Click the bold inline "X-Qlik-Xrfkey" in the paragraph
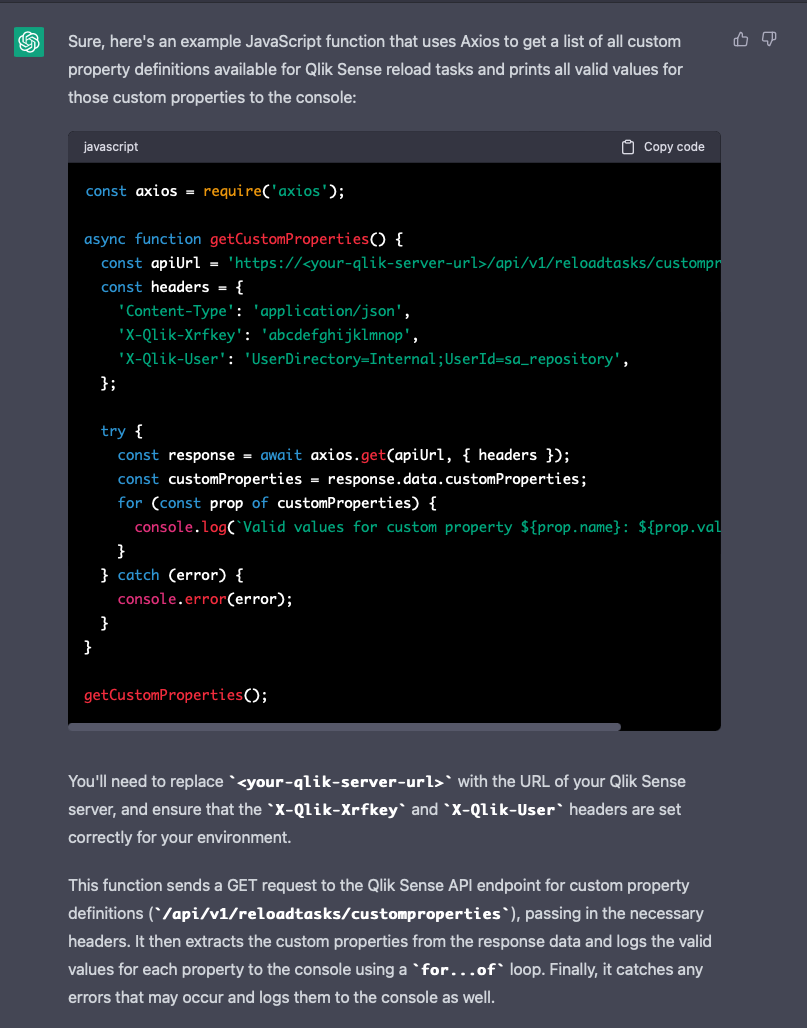 [336, 810]
